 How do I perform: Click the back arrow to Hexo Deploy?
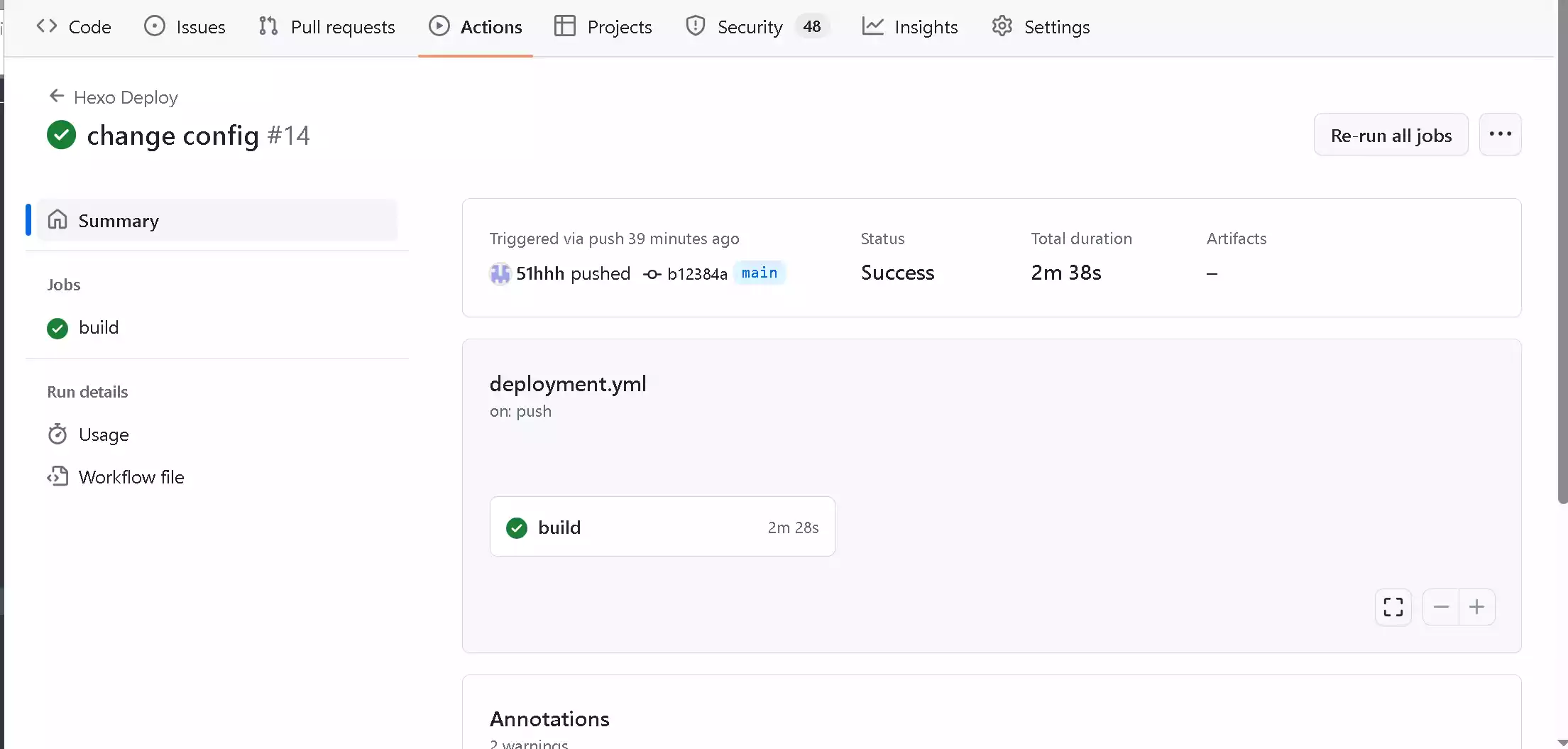[x=57, y=97]
